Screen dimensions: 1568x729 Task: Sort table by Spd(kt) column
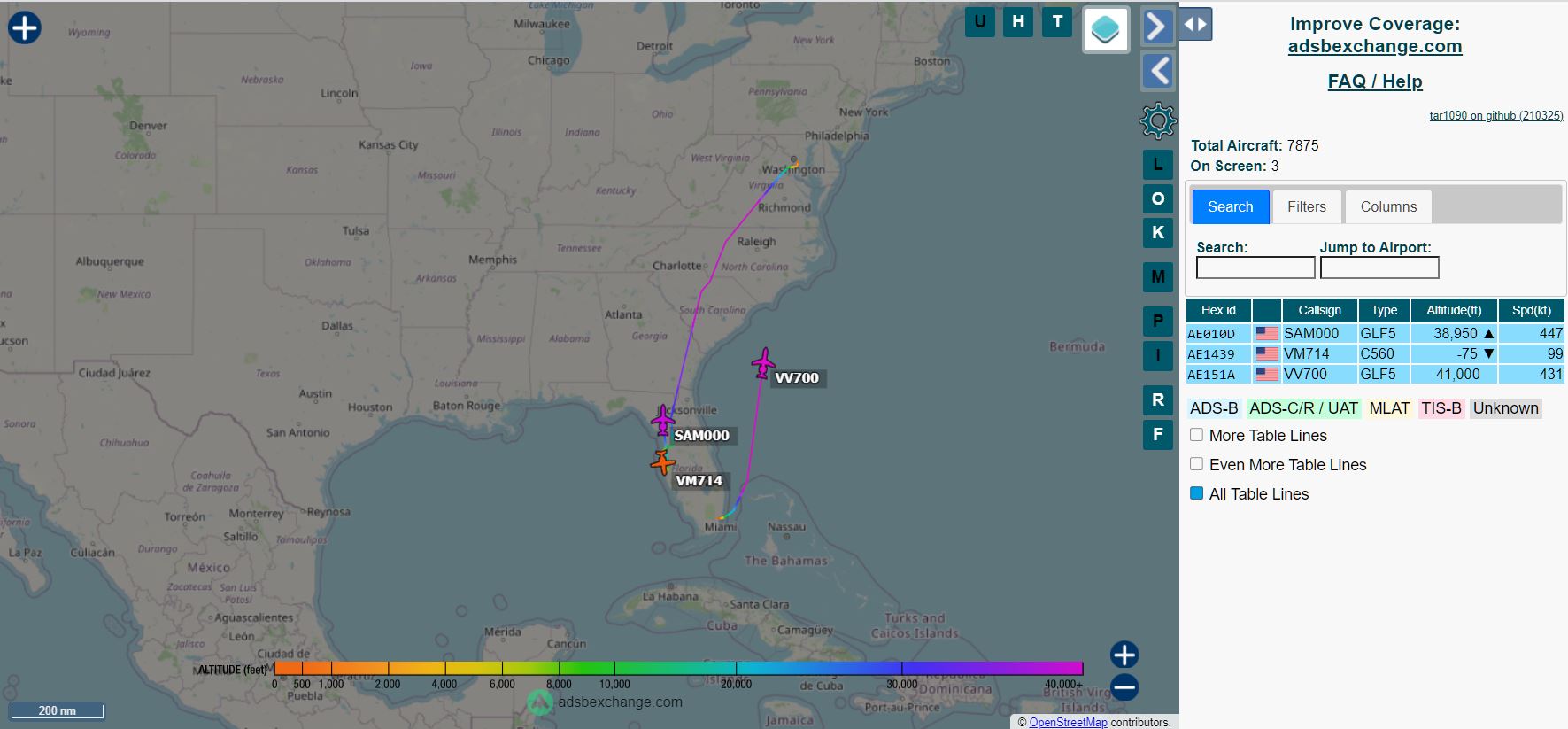[1532, 310]
